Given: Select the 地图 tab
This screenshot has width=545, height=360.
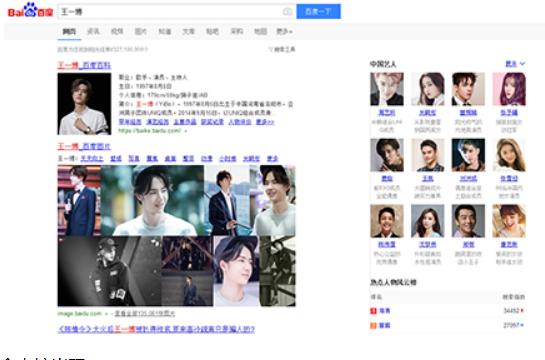Looking at the screenshot, I should [260, 31].
